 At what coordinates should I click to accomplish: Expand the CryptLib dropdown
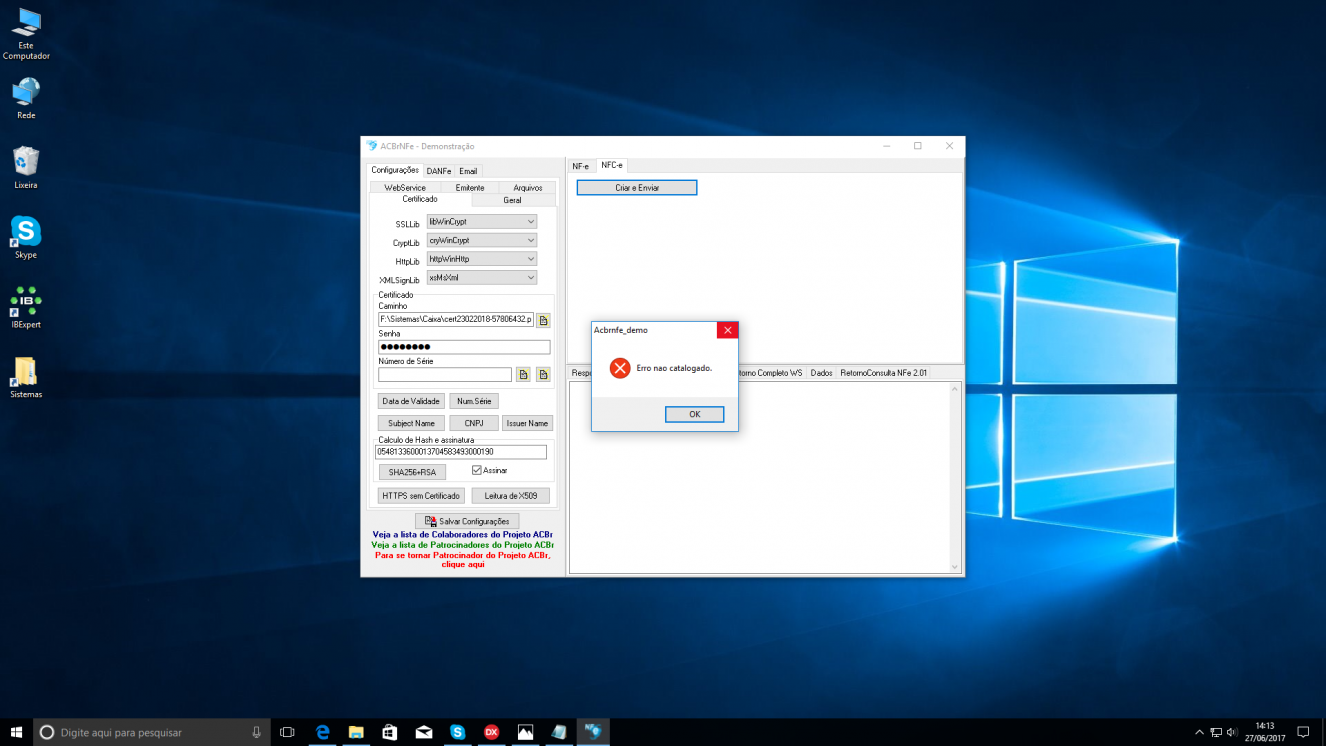(x=530, y=240)
